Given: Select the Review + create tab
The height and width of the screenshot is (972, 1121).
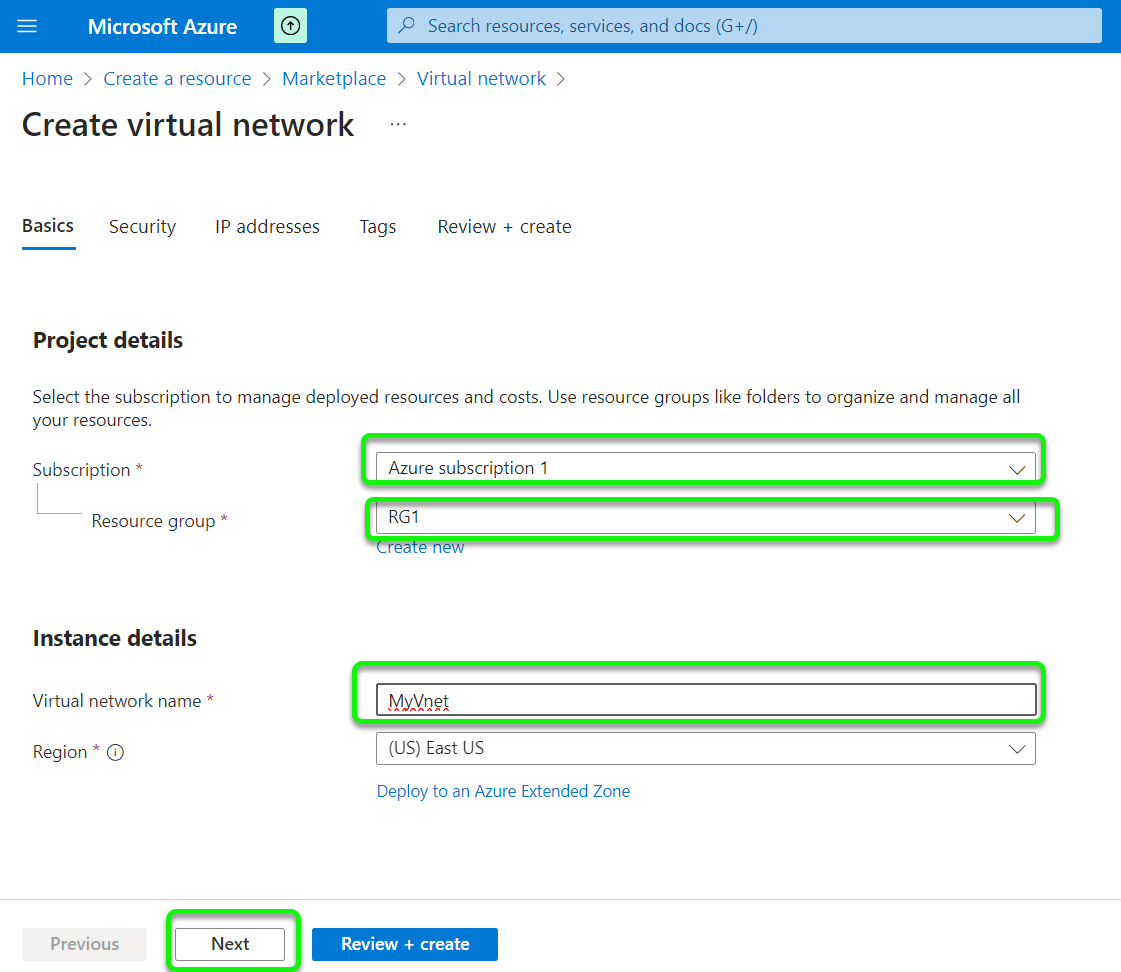Looking at the screenshot, I should (x=504, y=227).
